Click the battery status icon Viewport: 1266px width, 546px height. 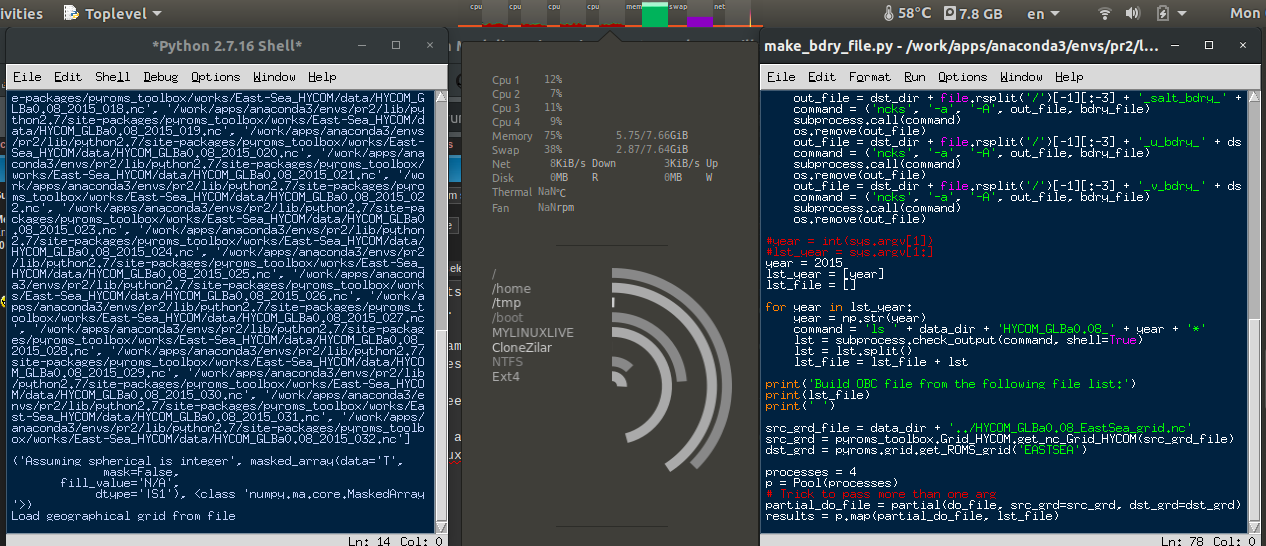1163,14
